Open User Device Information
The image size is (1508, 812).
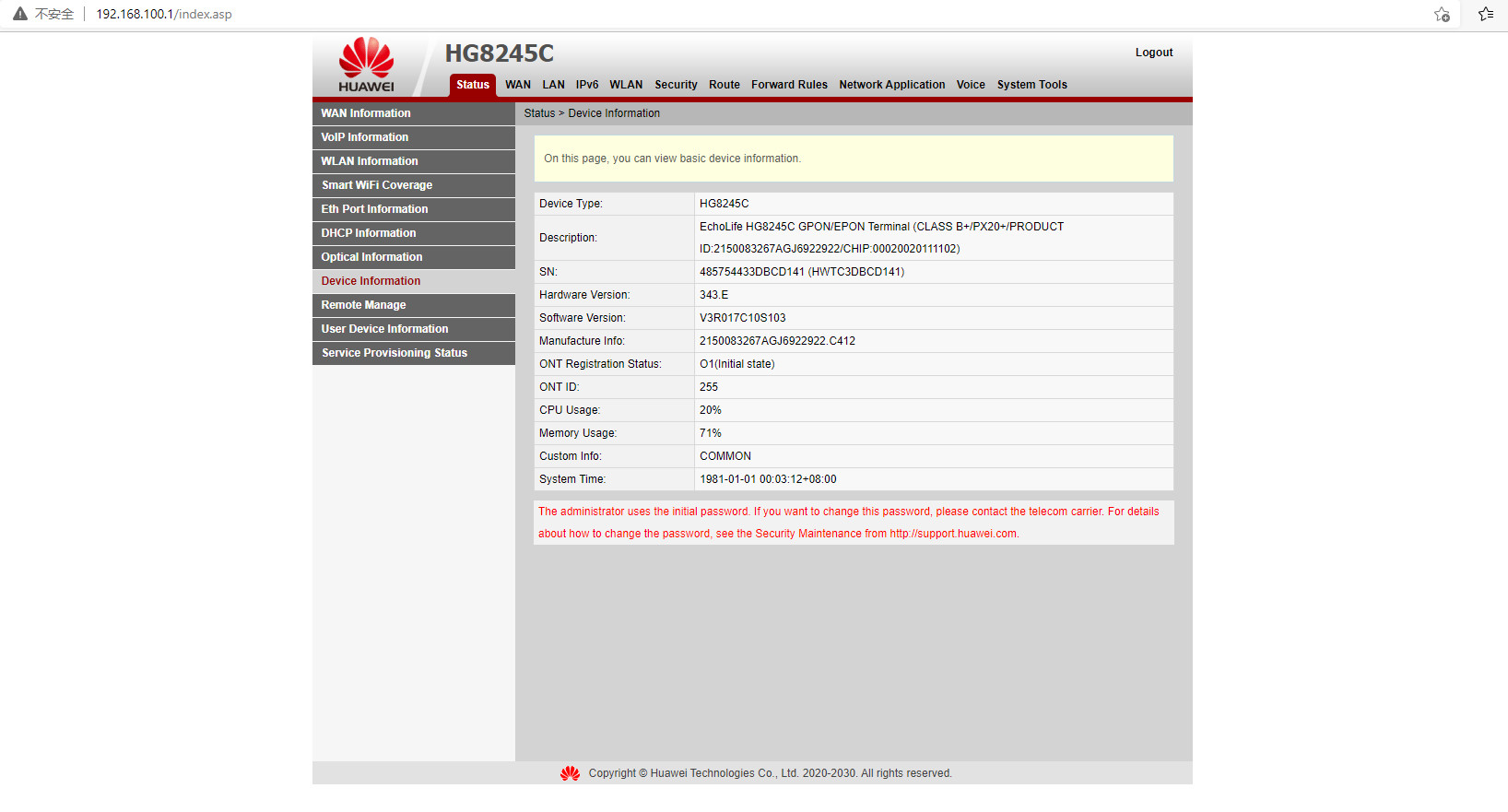click(x=384, y=329)
